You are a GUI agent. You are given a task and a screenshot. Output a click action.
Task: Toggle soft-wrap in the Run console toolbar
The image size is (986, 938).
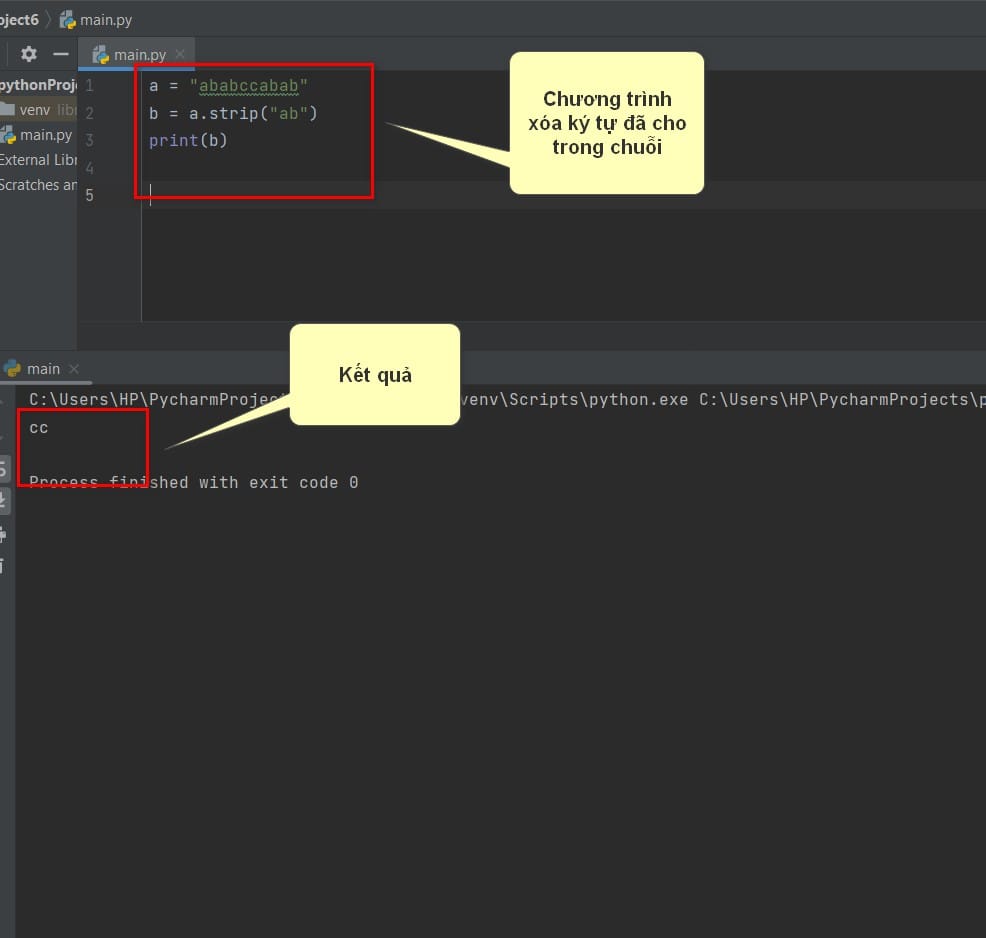click(x=3, y=467)
